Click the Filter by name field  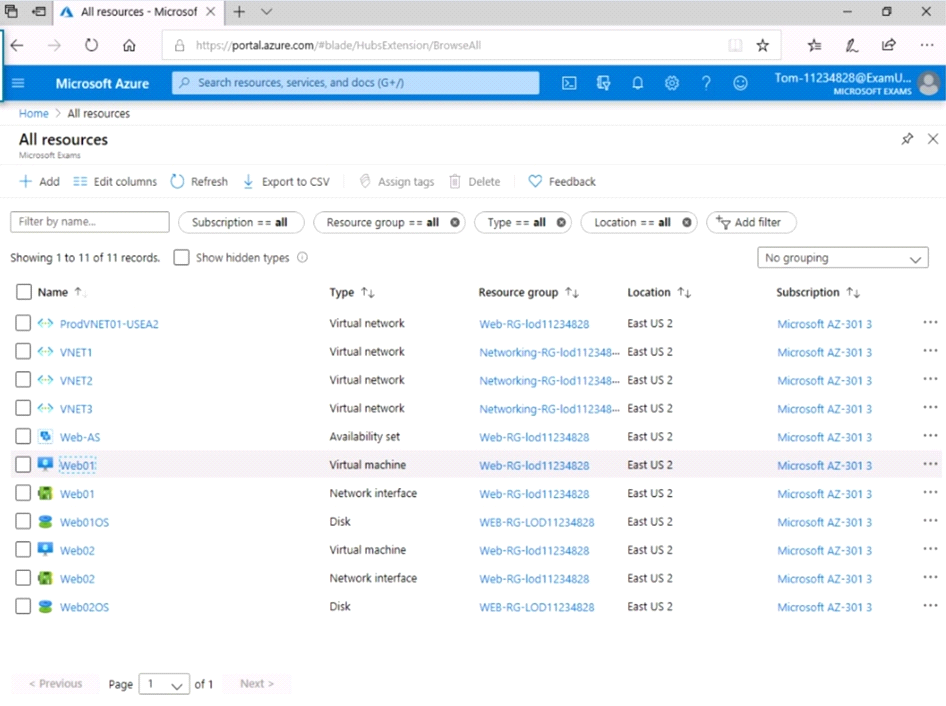pyautogui.click(x=90, y=221)
